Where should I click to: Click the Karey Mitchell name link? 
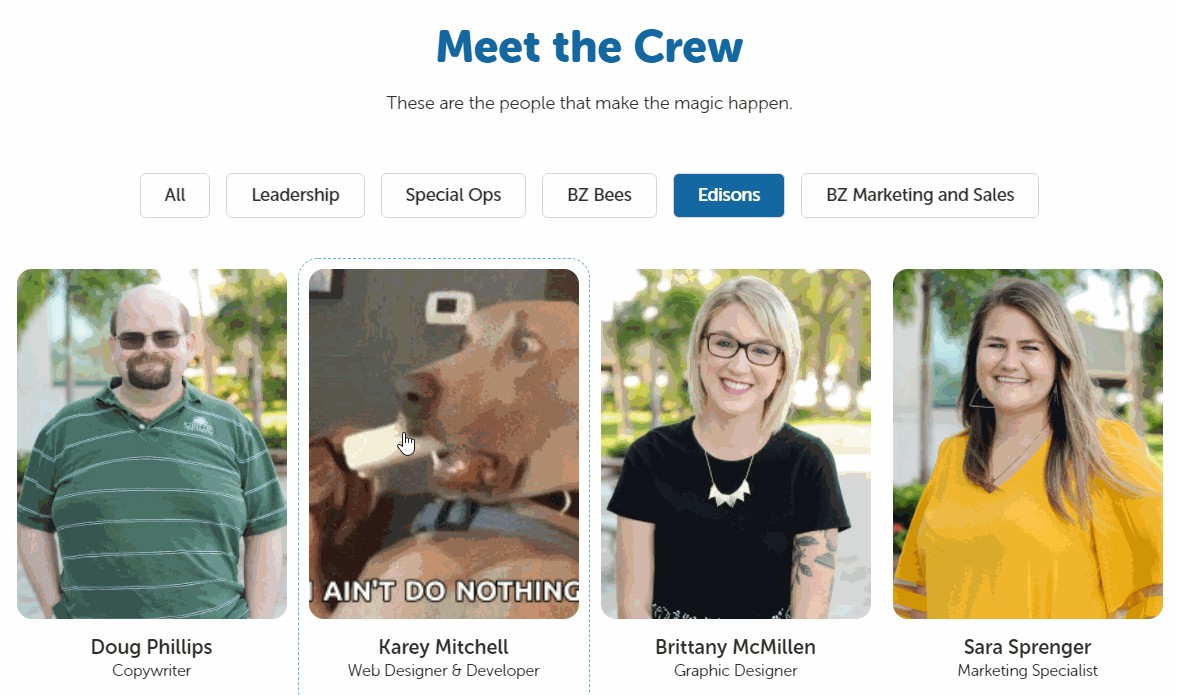[444, 646]
